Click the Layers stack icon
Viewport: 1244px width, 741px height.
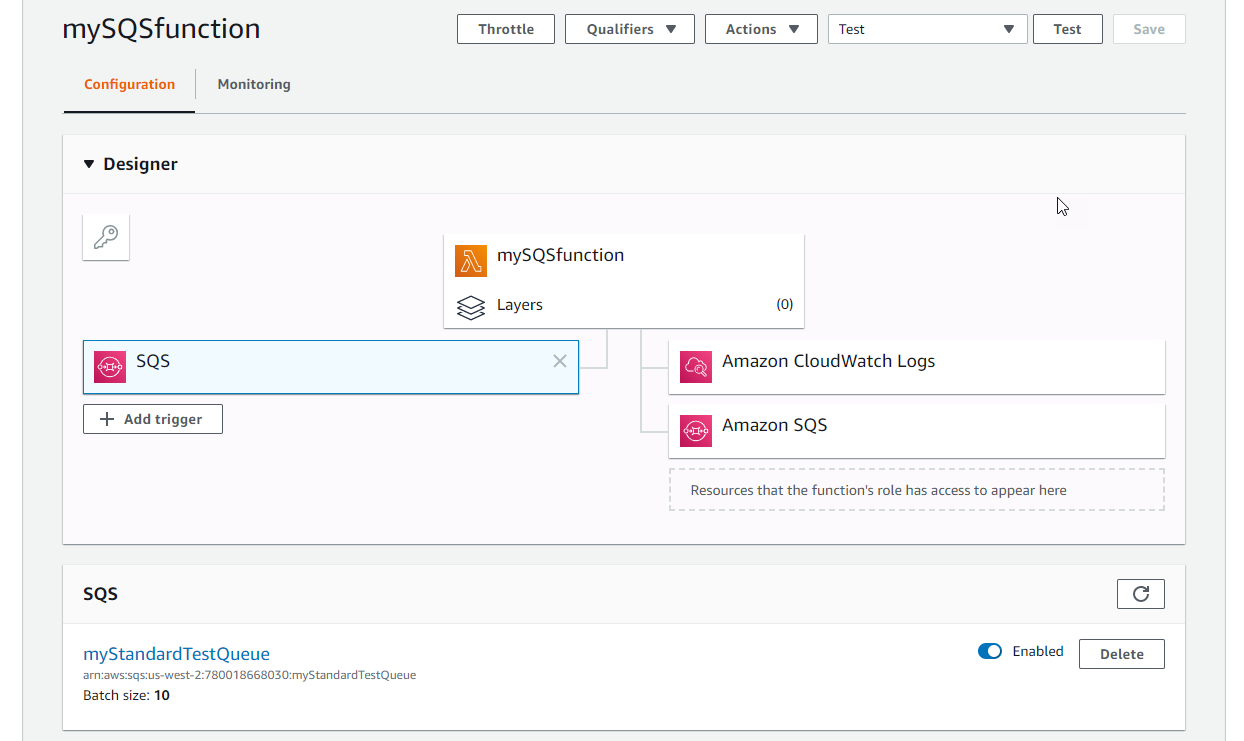pyautogui.click(x=470, y=306)
